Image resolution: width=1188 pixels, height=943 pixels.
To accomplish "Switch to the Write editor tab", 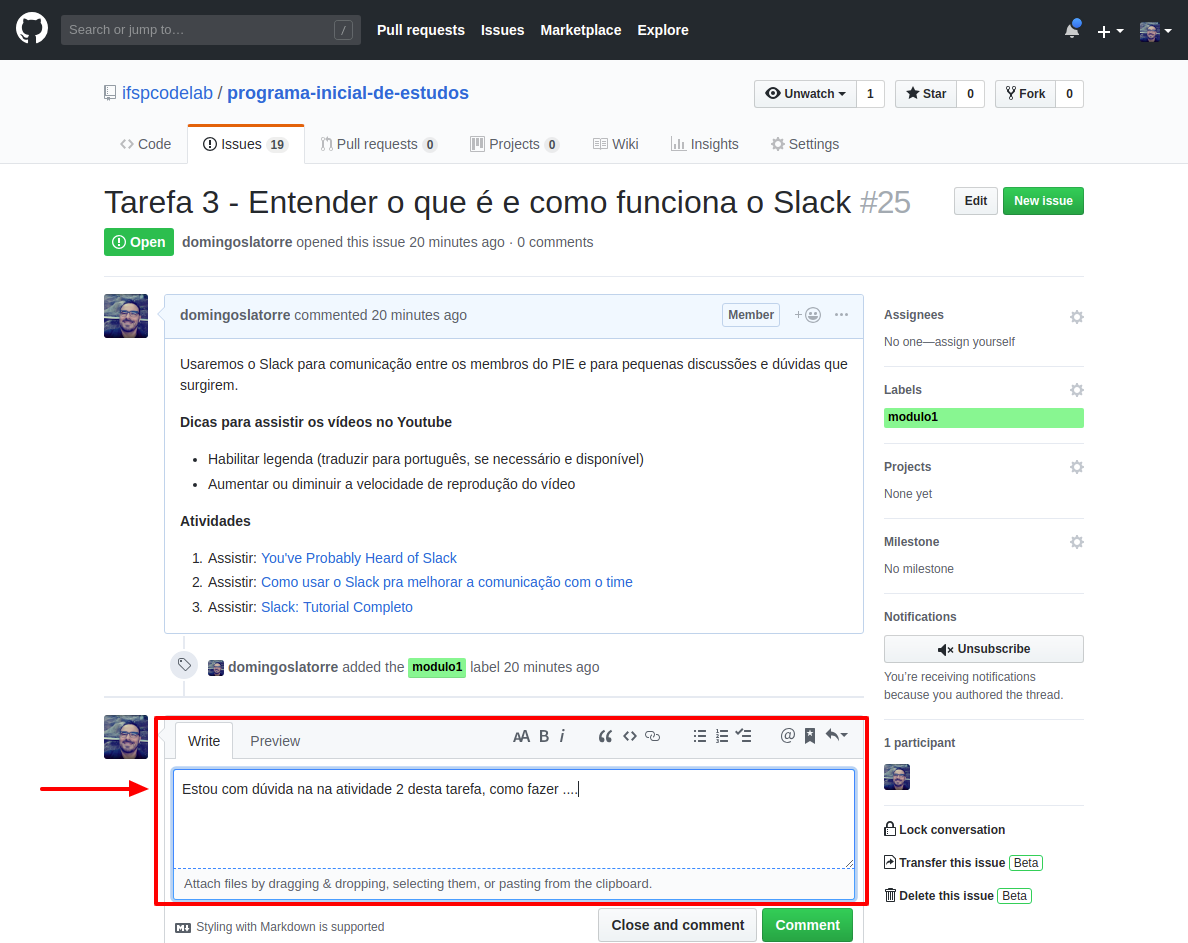I will click(204, 741).
